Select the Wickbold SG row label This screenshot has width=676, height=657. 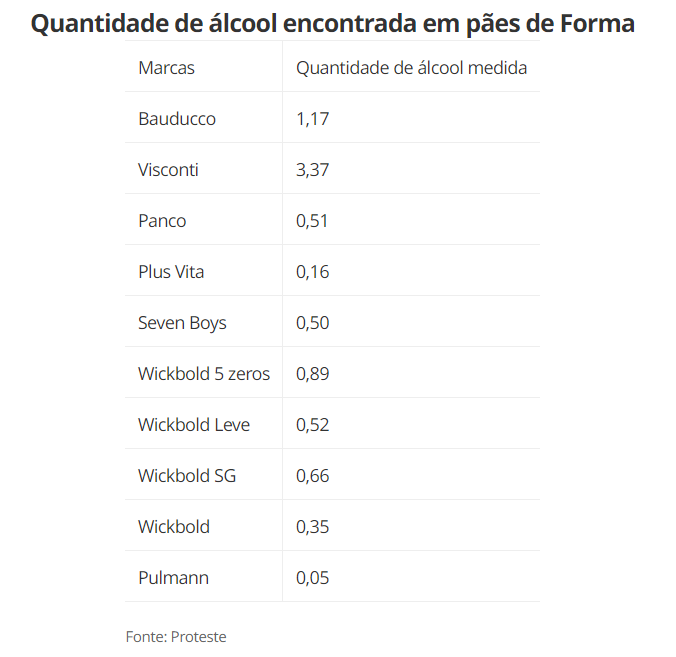187,476
